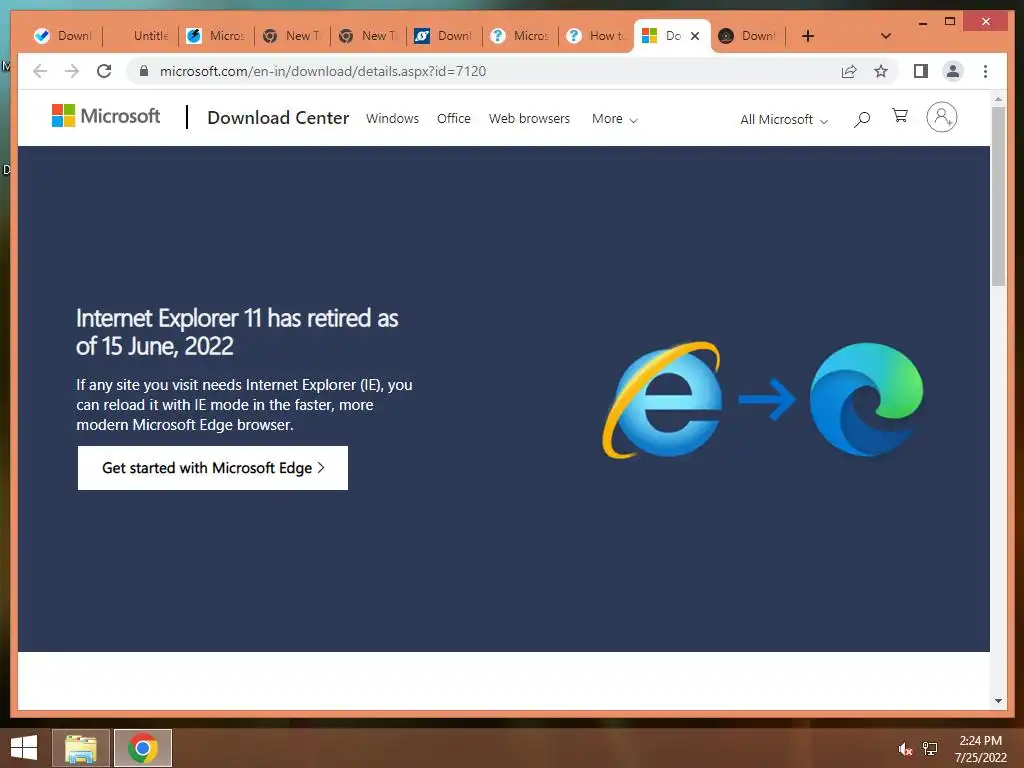This screenshot has width=1024, height=768.
Task: View site security lock info
Action: click(144, 71)
